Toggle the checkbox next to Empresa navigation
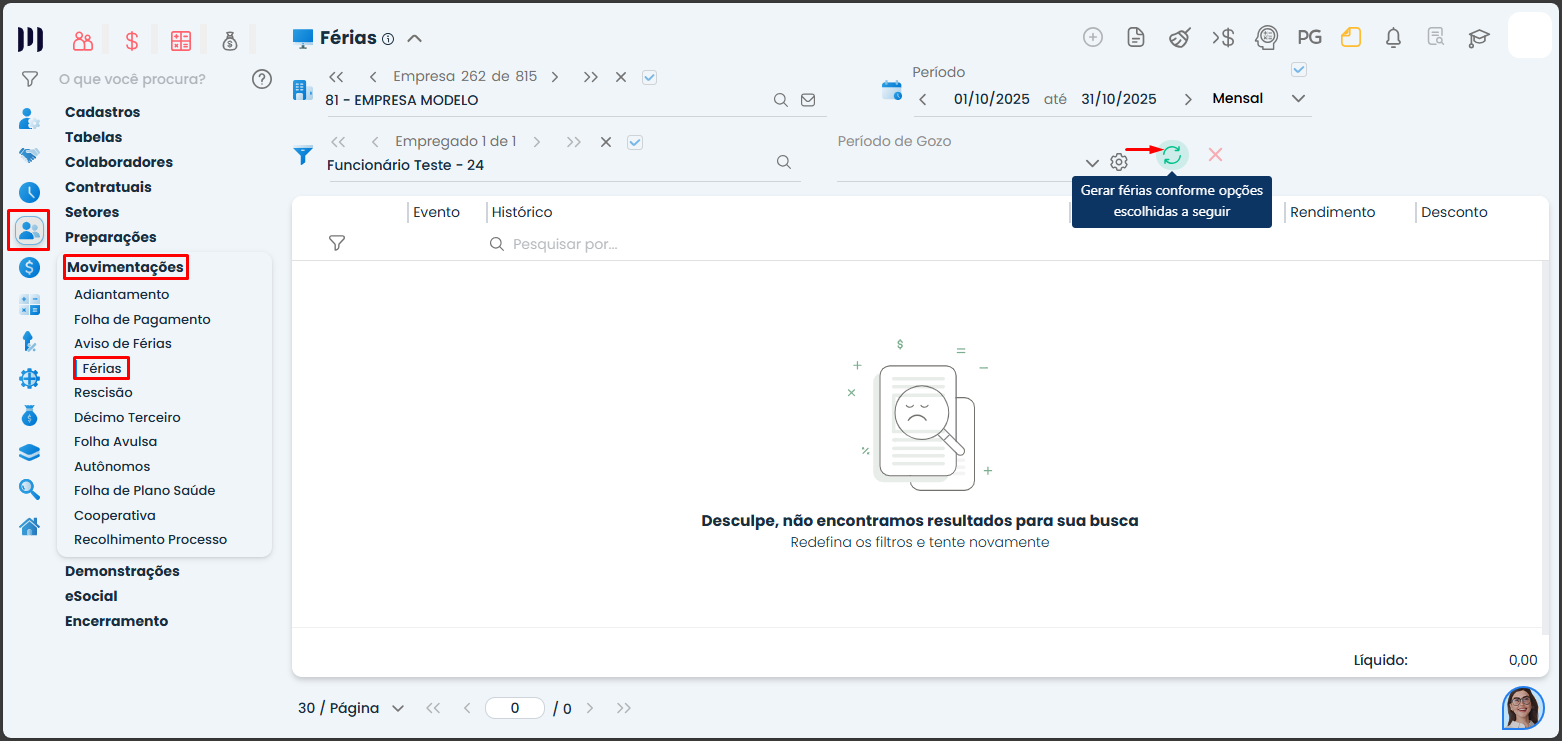The width and height of the screenshot is (1562, 741). click(649, 77)
